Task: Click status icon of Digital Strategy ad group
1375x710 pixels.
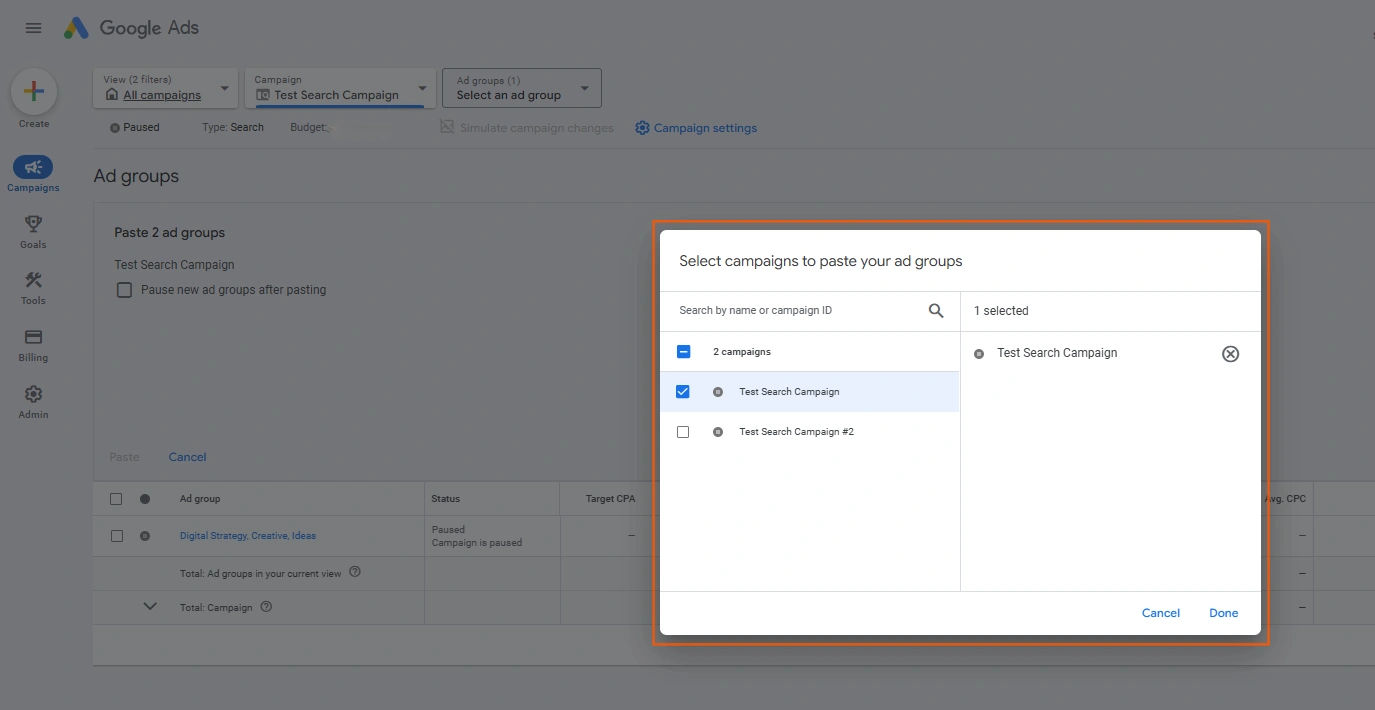Action: tap(145, 536)
